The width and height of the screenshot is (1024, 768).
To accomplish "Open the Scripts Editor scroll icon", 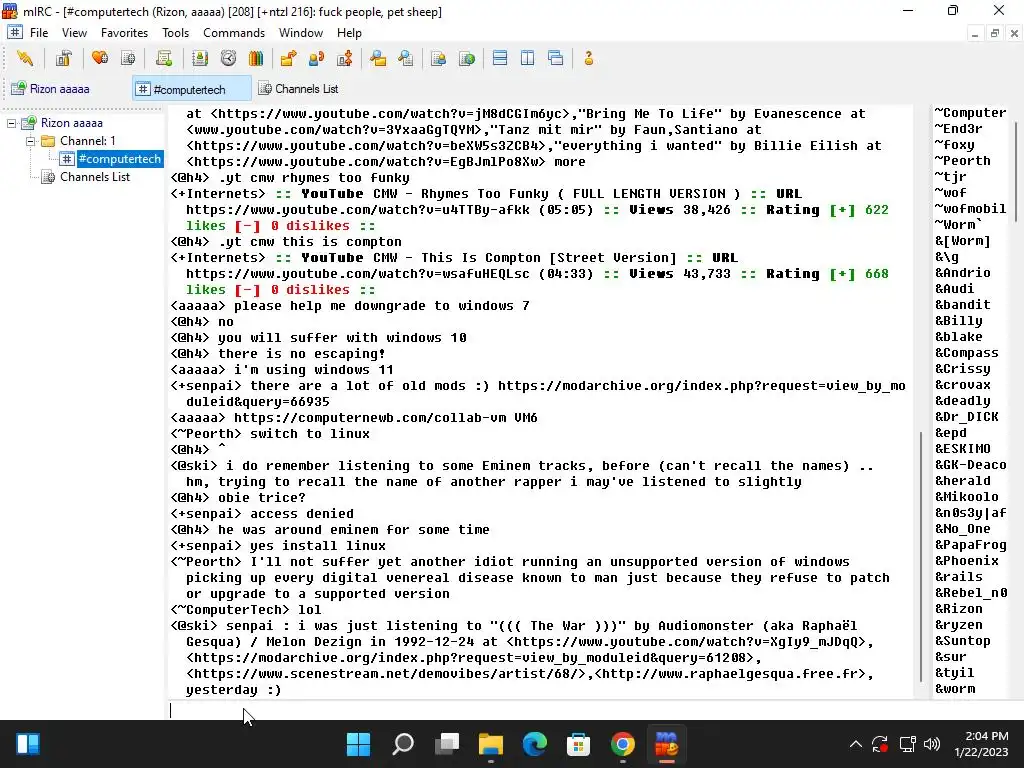I will point(164,59).
